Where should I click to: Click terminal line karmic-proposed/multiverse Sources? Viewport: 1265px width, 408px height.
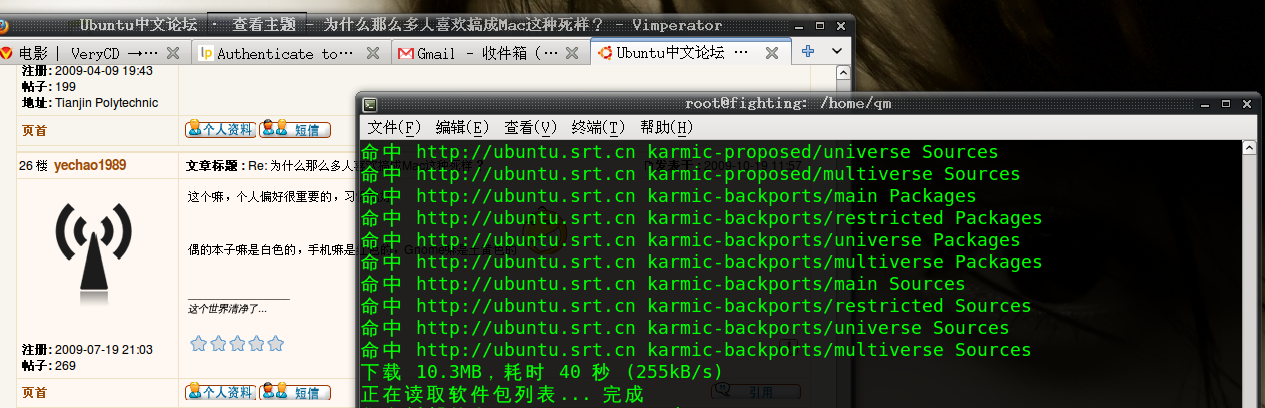pos(691,174)
